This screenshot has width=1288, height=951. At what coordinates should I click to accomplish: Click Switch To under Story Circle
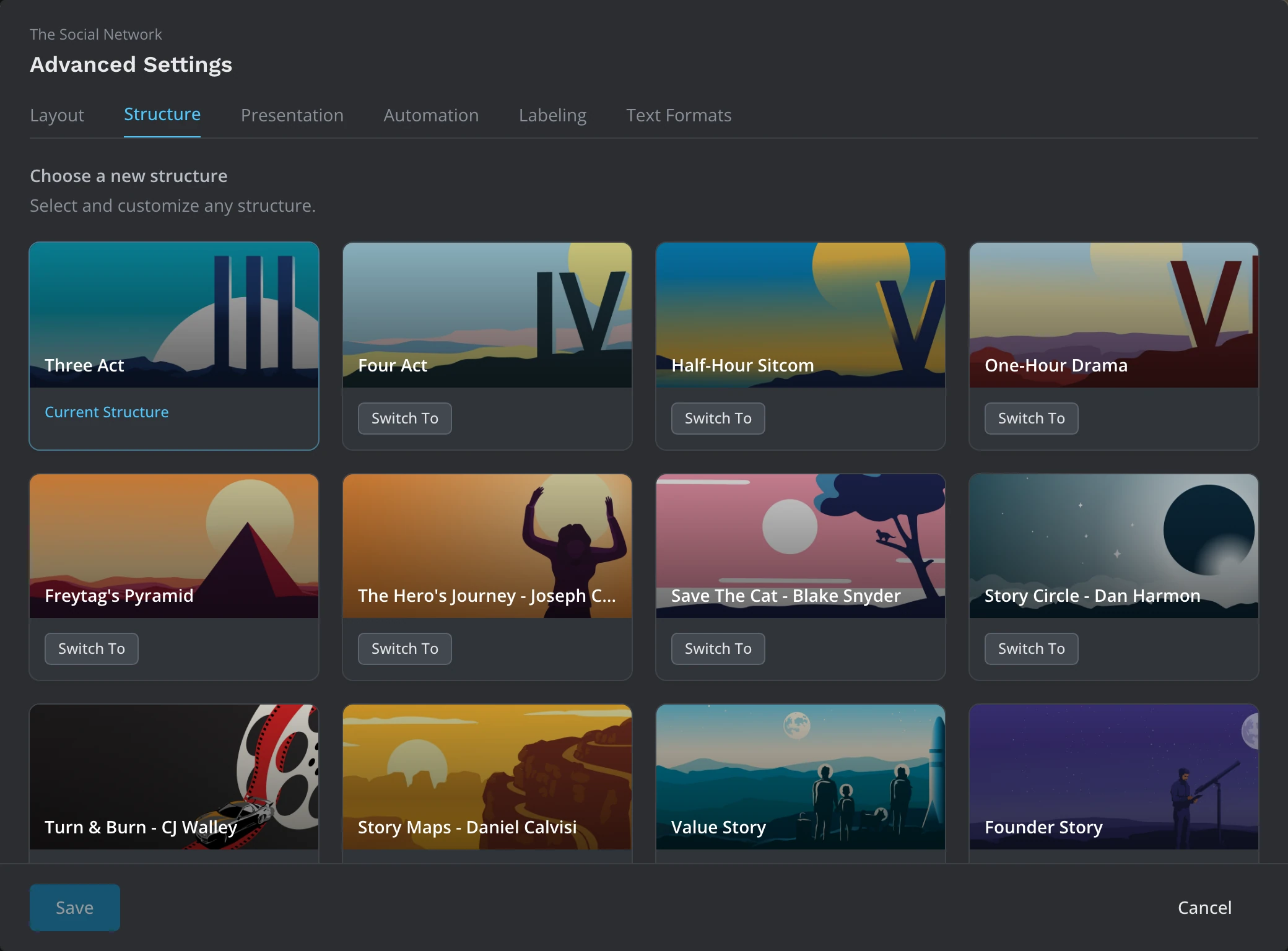(x=1032, y=649)
